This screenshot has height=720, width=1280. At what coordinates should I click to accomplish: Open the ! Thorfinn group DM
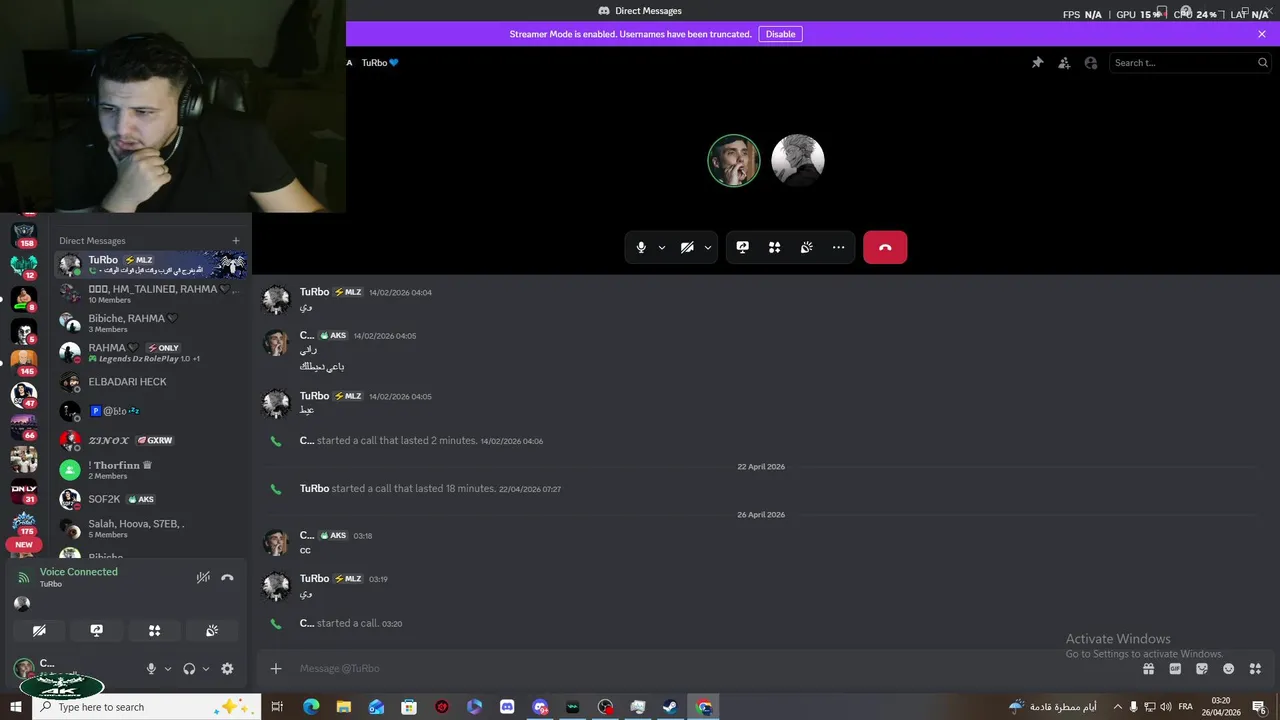pyautogui.click(x=151, y=469)
